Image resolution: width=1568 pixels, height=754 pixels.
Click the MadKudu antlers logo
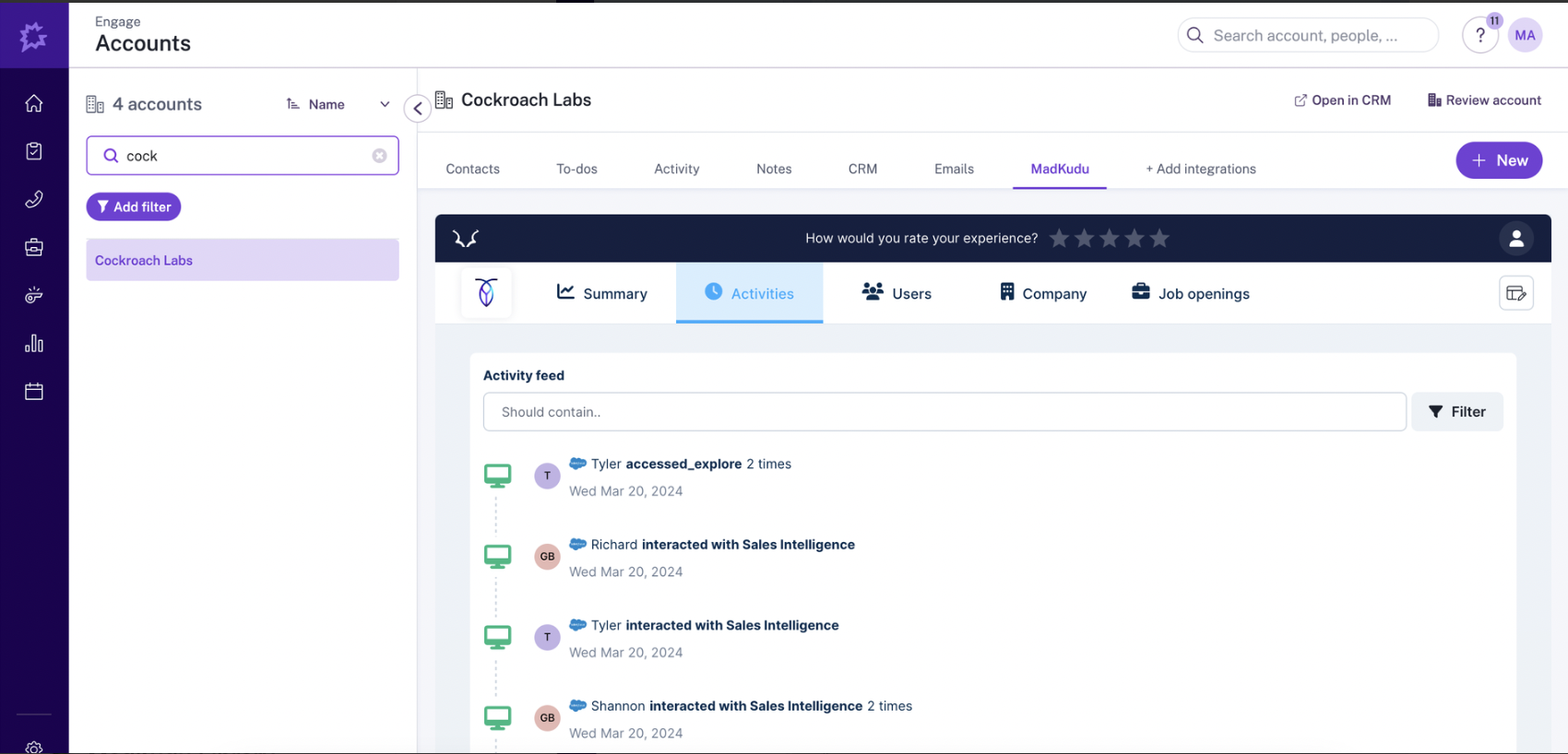coord(466,239)
